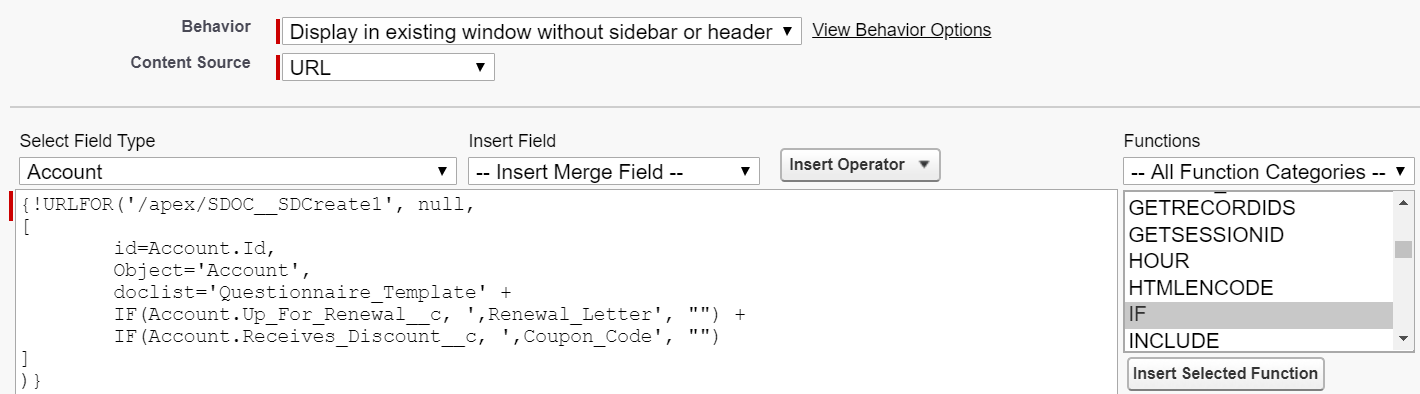Image resolution: width=1420 pixels, height=394 pixels.
Task: Expand the Select Field Type Account dropdown
Action: pos(237,172)
